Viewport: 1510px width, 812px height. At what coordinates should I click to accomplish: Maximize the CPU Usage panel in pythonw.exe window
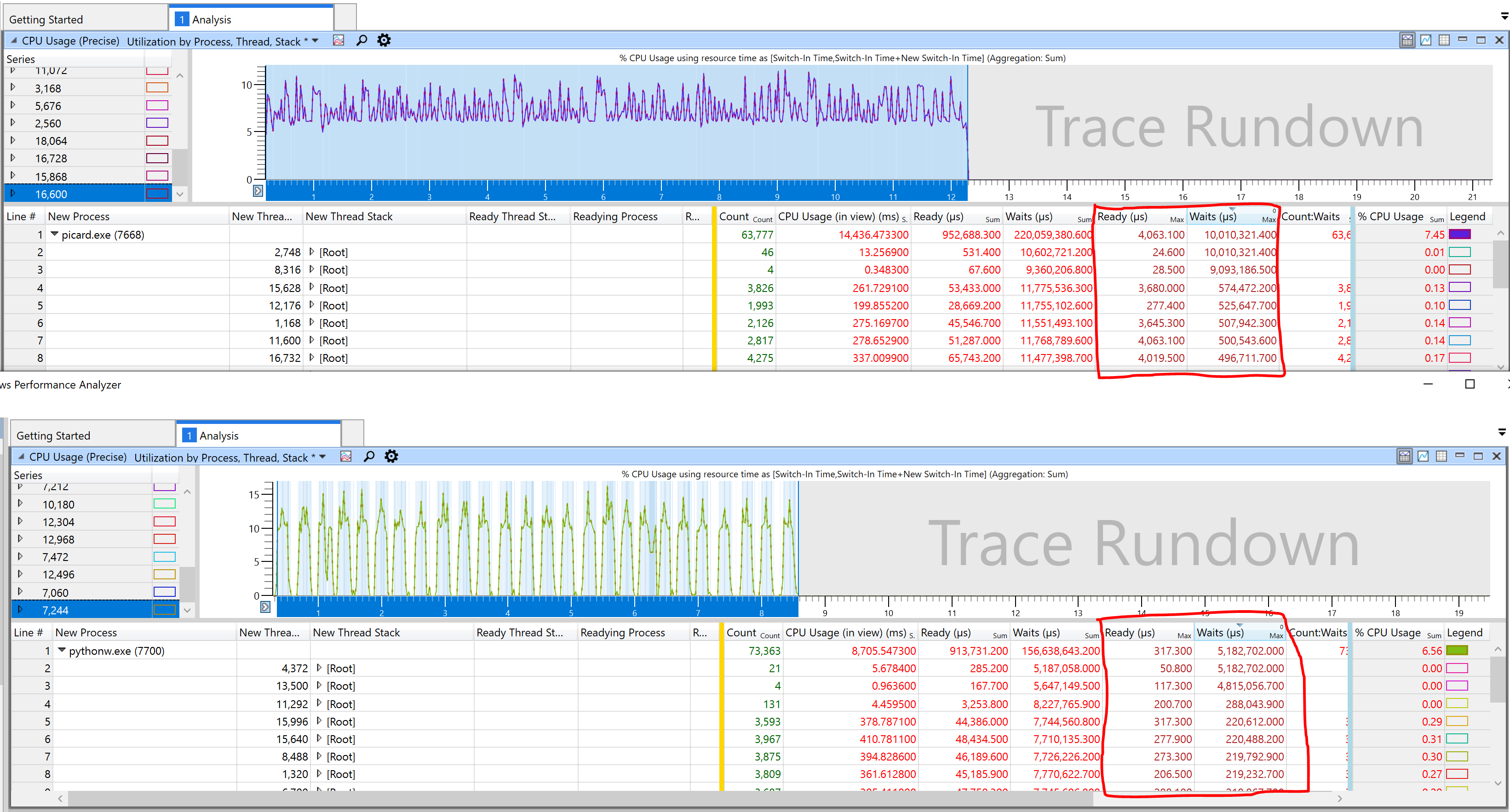pyautogui.click(x=1478, y=456)
